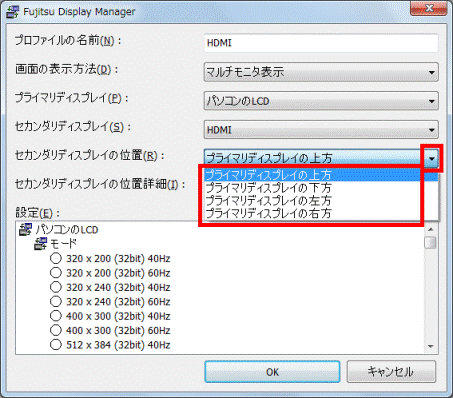
Task: Select 320 x 200 (32bit) 60Hz radio button
Action: [56, 273]
